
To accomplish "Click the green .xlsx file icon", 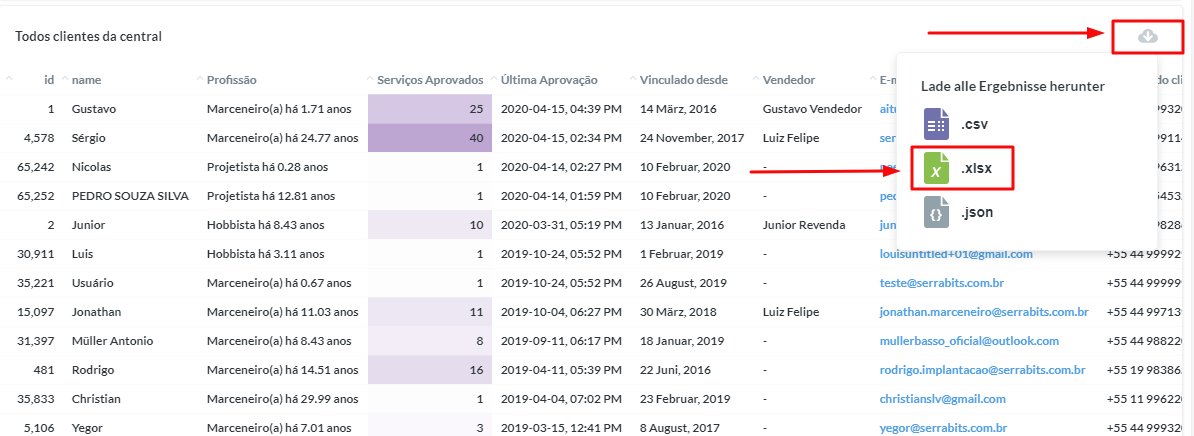I will pos(936,169).
